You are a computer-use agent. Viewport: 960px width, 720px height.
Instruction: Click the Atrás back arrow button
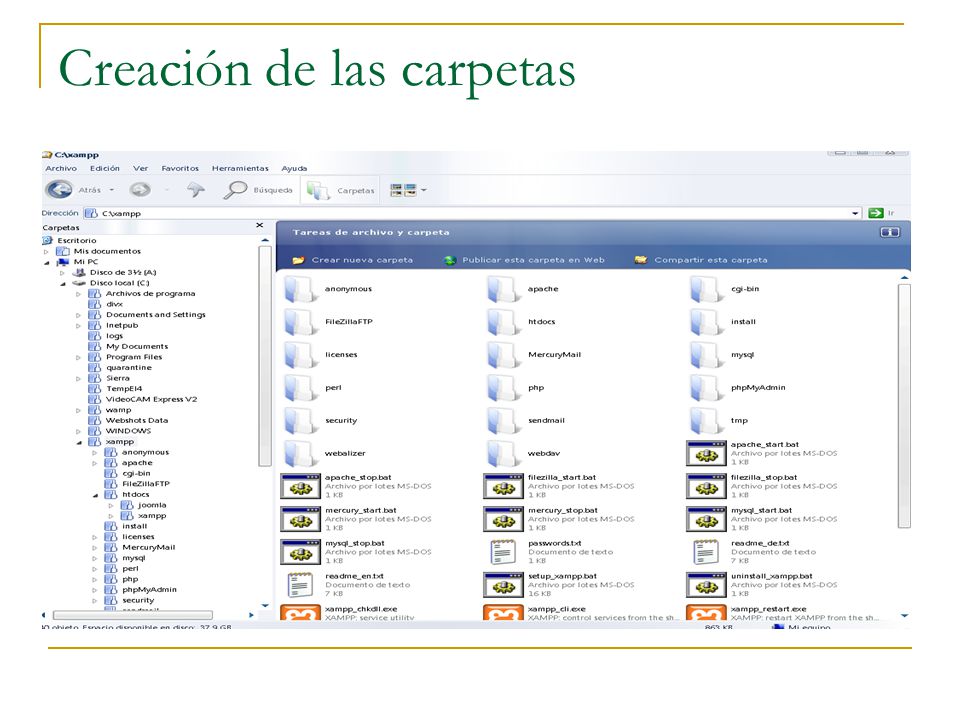tap(59, 190)
